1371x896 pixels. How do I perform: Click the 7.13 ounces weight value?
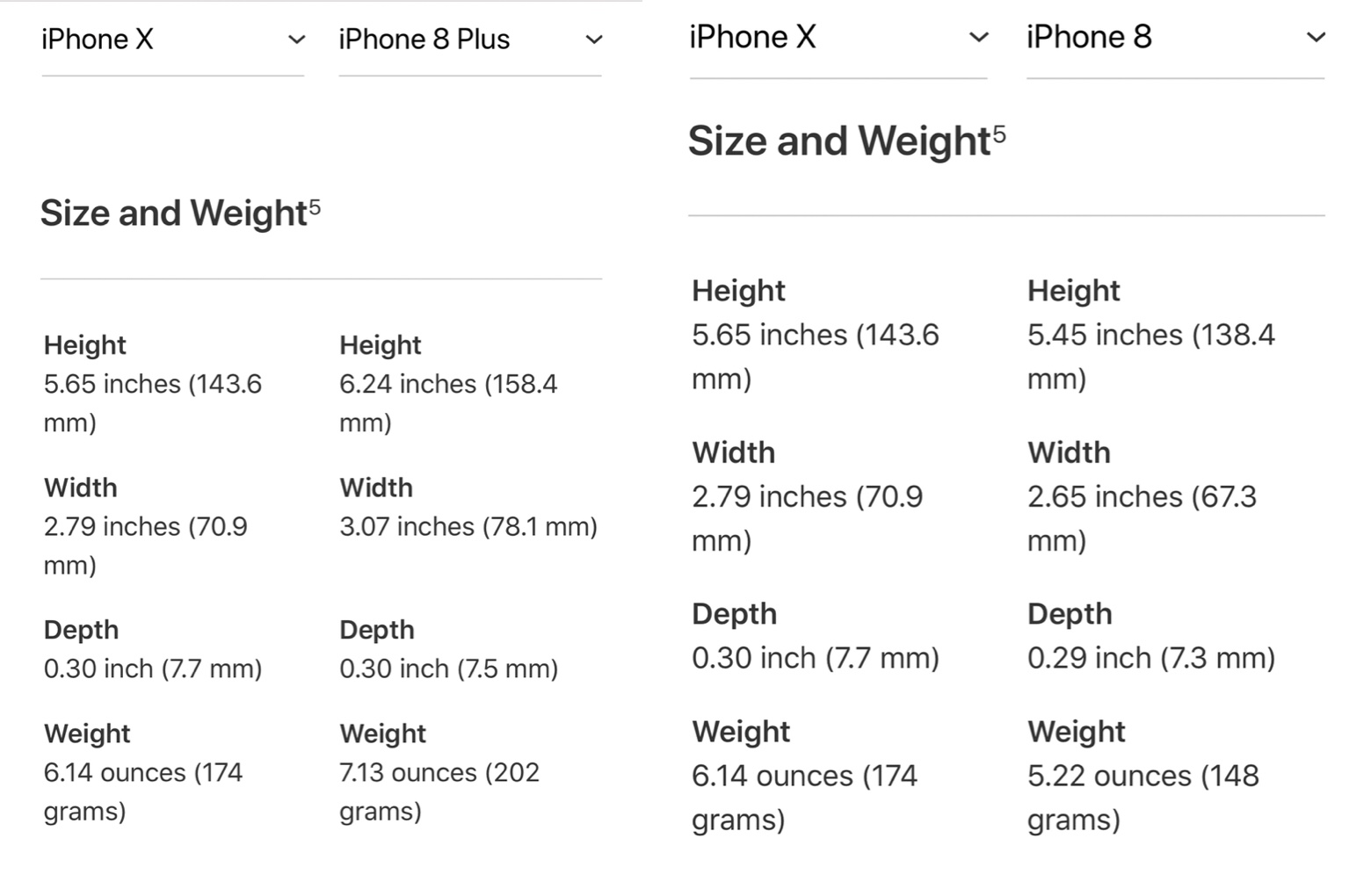439,791
